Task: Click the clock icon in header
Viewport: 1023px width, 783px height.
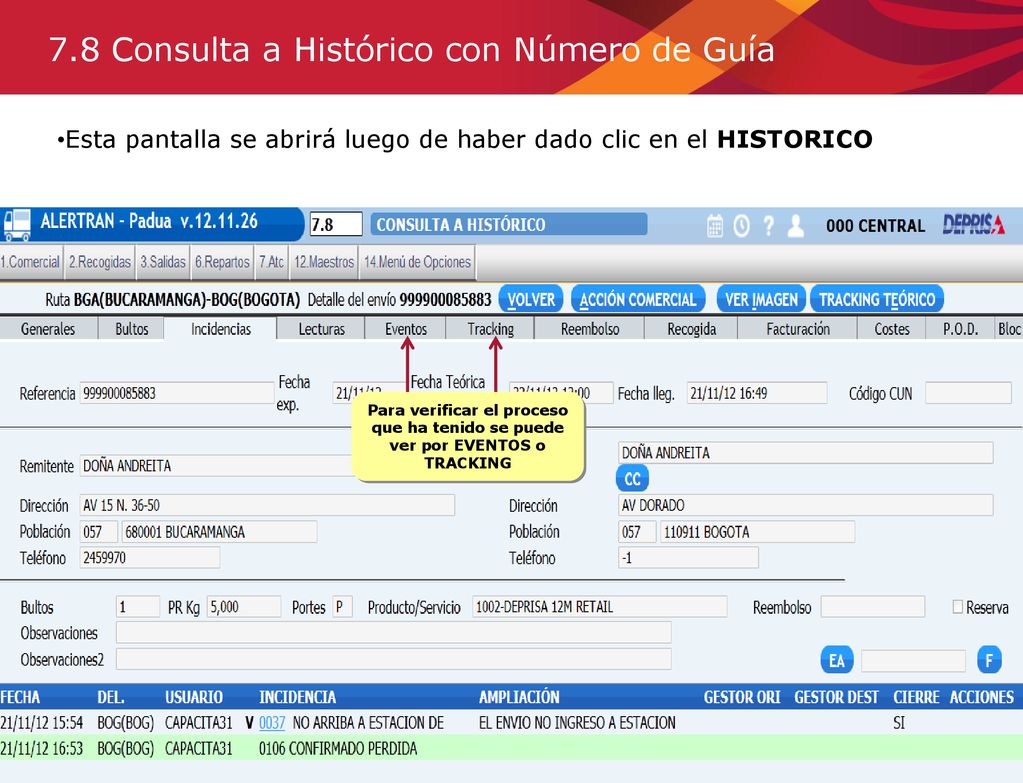Action: [x=741, y=226]
